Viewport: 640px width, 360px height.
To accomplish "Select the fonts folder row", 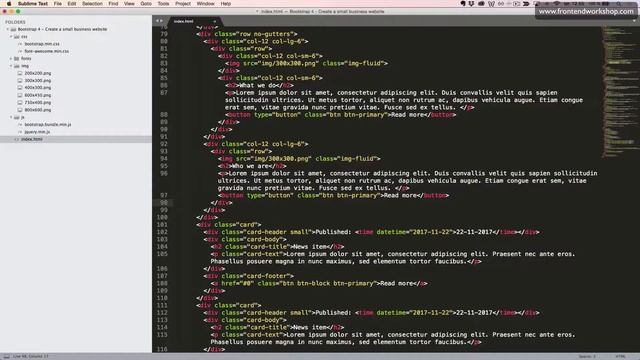I will tap(76, 58).
